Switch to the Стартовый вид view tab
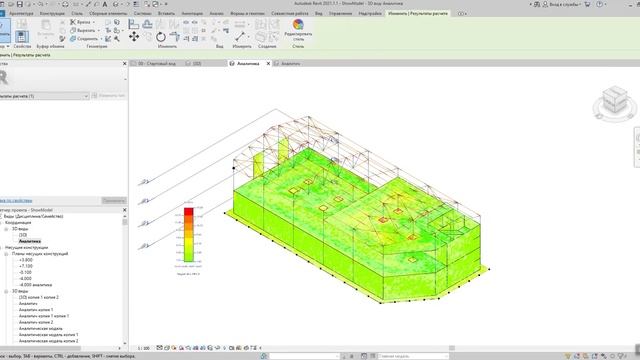This screenshot has width=640, height=360. coord(157,64)
